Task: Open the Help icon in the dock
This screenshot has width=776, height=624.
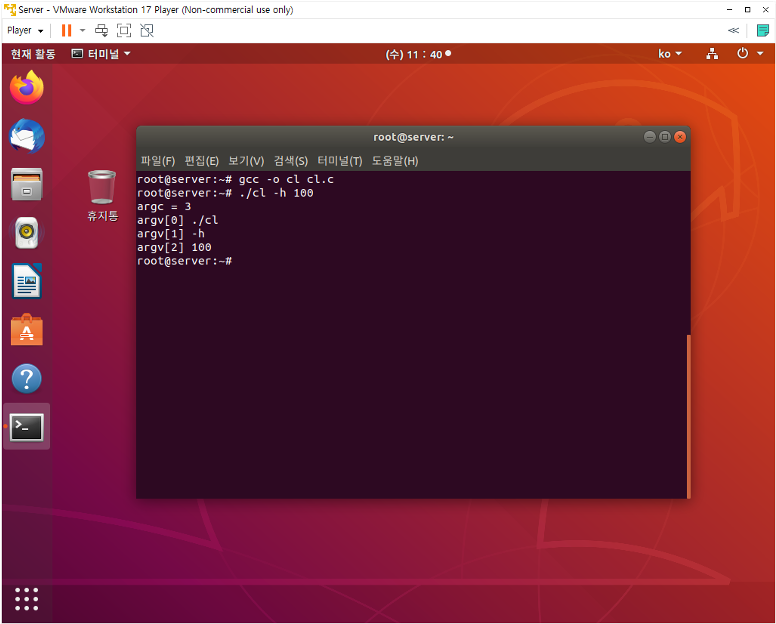Action: 27,379
